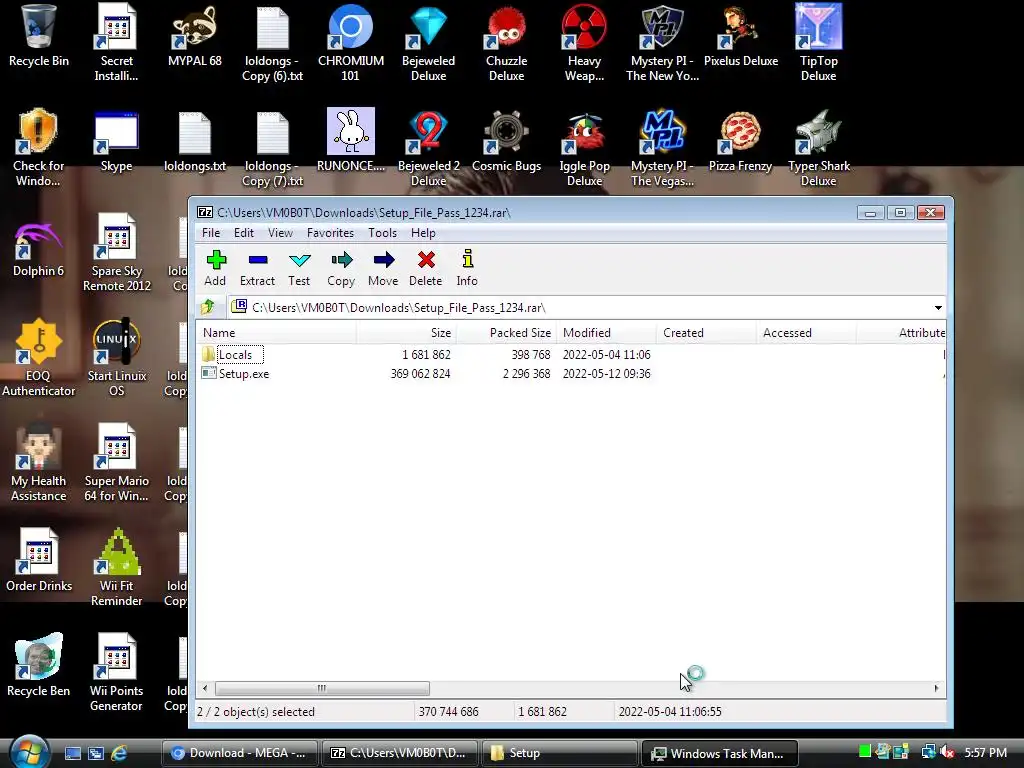Click the Copy toolbar icon

point(341,268)
